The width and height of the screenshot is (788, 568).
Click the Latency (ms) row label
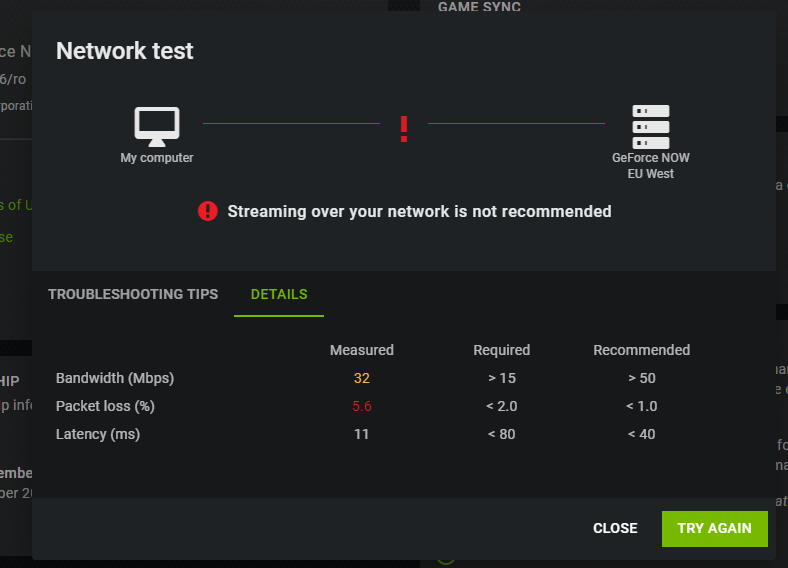(98, 434)
